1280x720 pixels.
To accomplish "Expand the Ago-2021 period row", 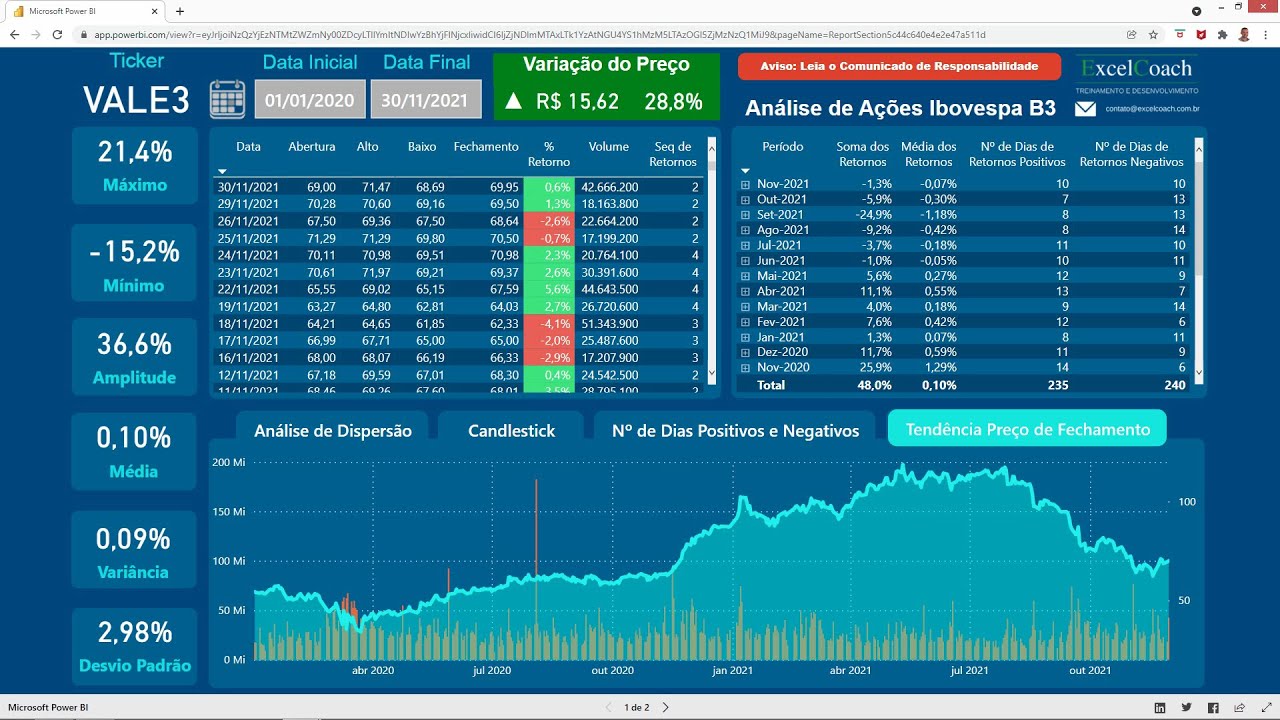I will click(x=745, y=230).
